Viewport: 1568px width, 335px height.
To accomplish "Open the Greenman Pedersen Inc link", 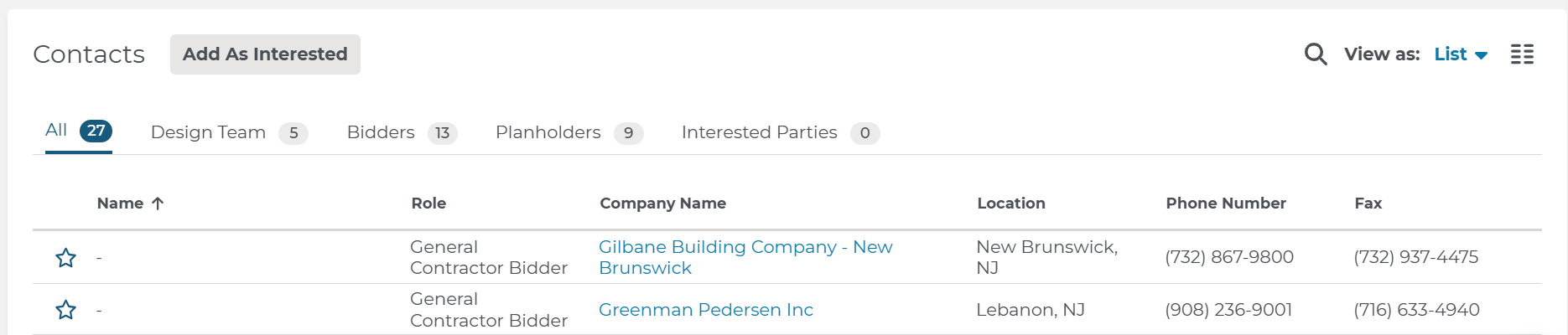I will click(705, 310).
